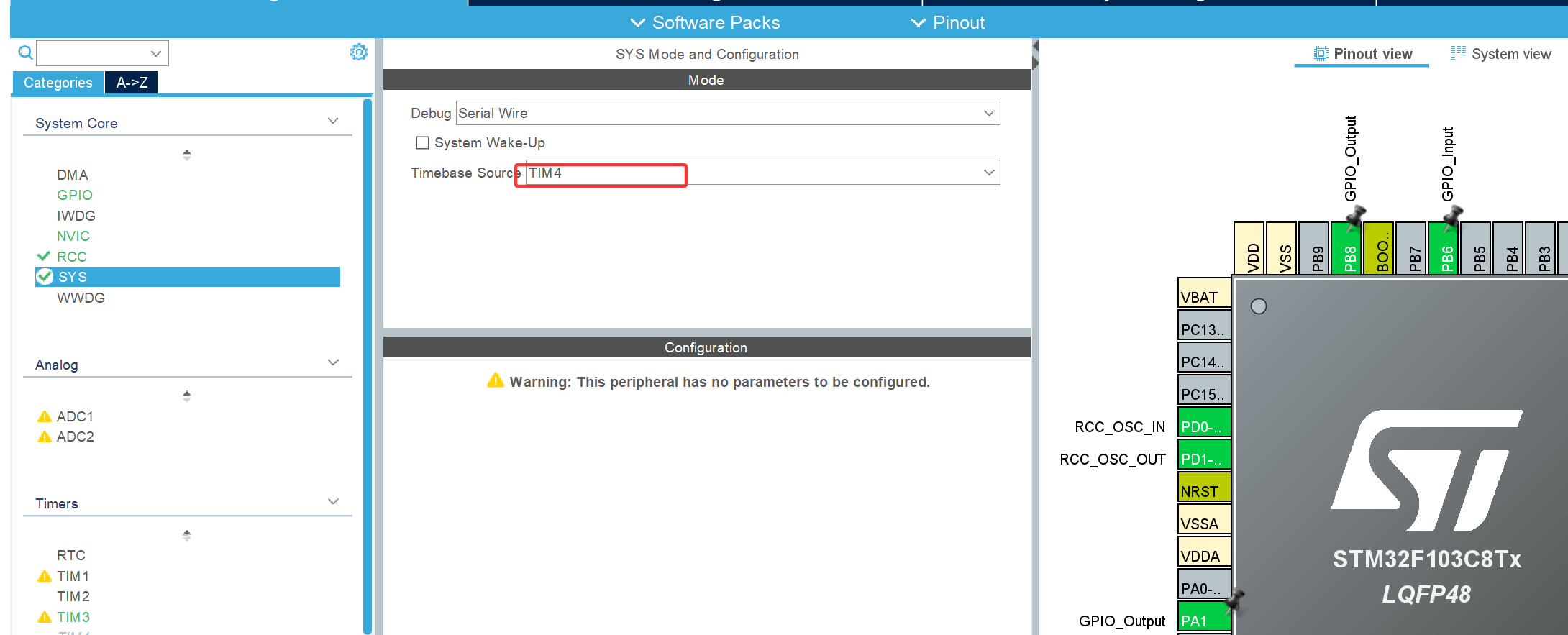
Task: Click the green PB6 pin
Action: coord(1444,248)
